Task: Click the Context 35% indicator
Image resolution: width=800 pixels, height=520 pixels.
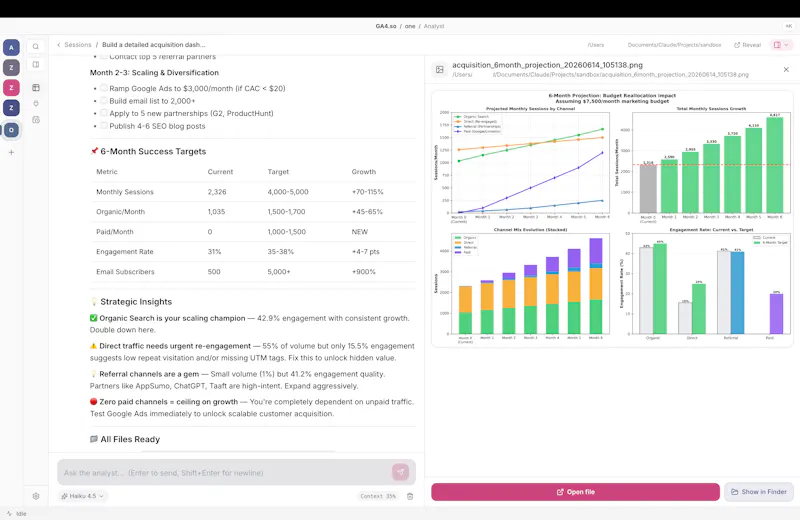Action: pos(378,496)
